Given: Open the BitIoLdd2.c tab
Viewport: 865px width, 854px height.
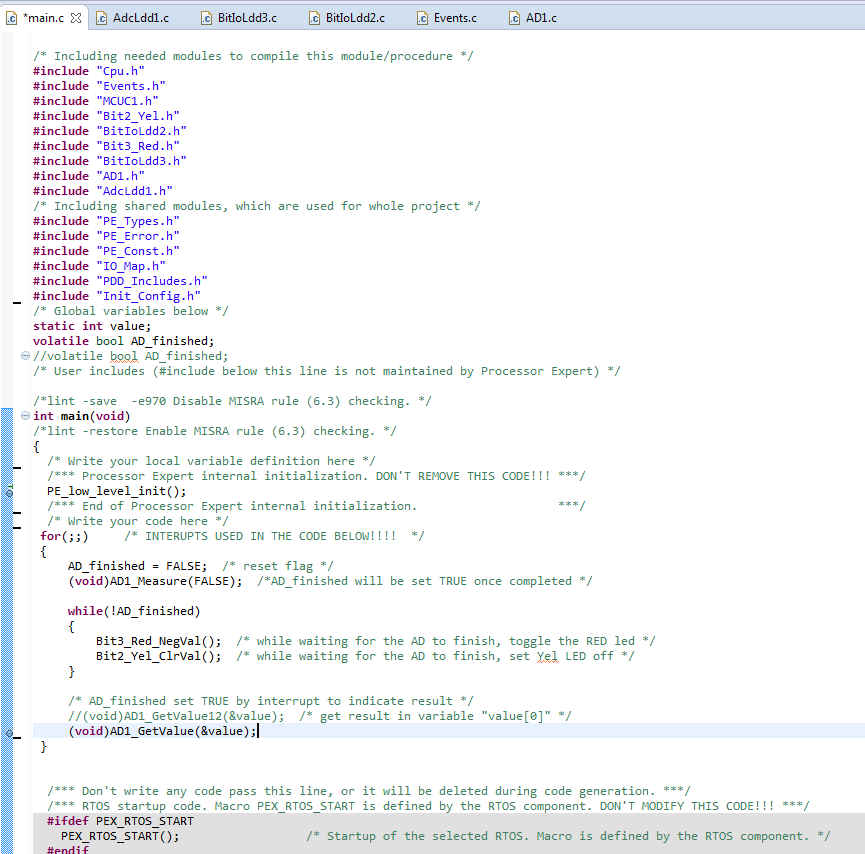Looking at the screenshot, I should point(355,18).
